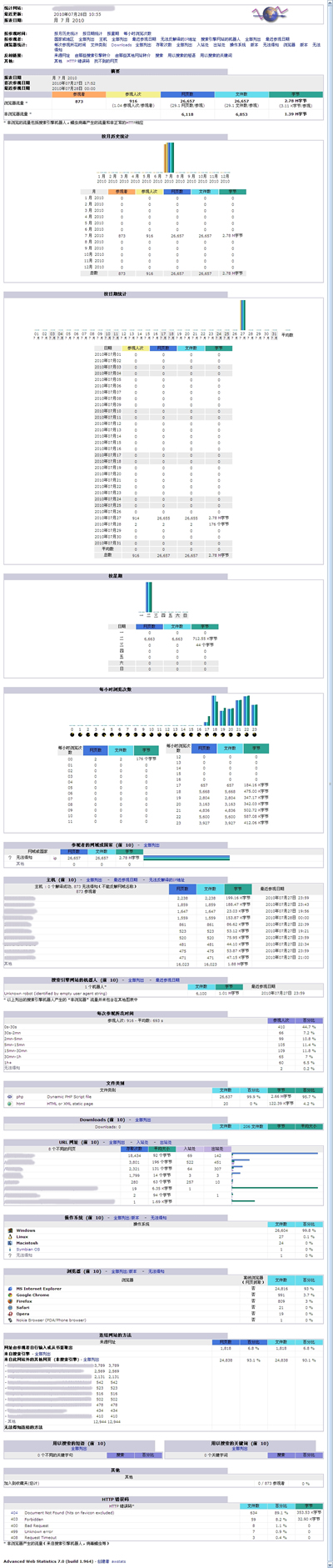
Task: Open 全部列出/版本 link in operating systems header
Action: click(x=126, y=1218)
